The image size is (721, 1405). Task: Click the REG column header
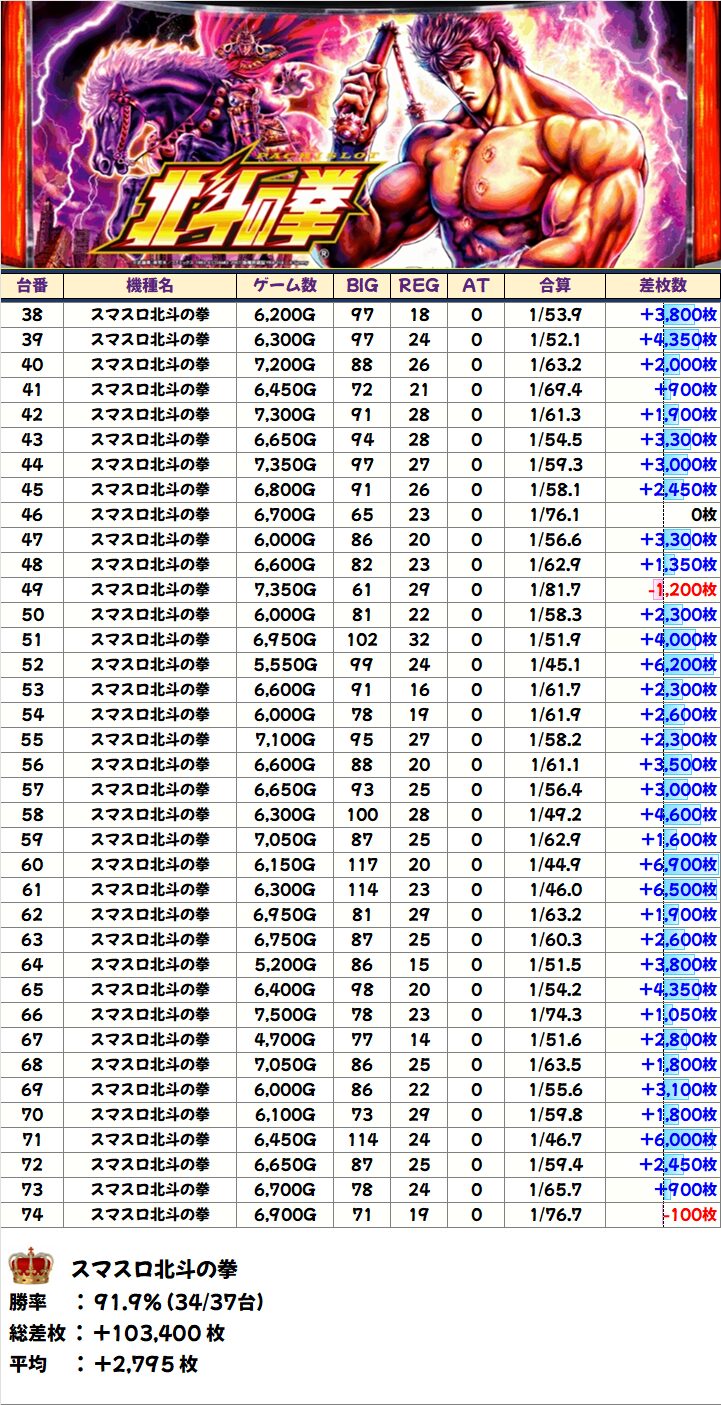(419, 285)
